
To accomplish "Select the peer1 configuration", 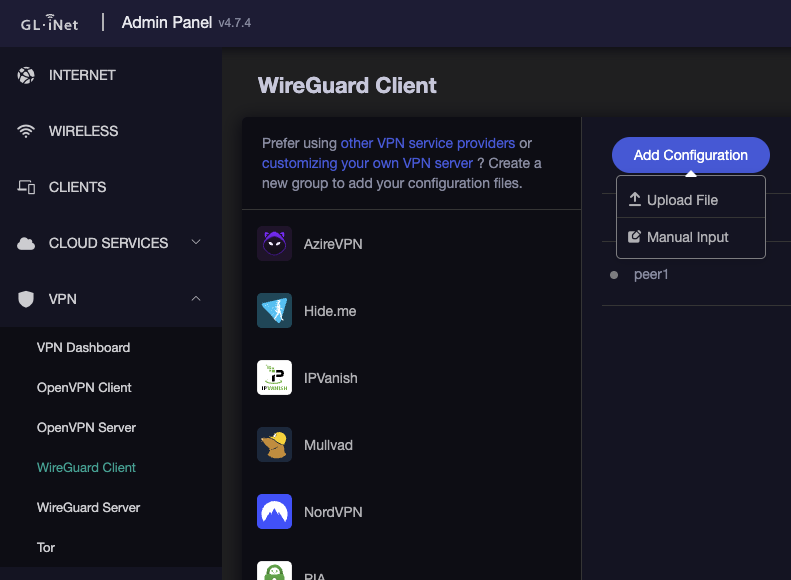I will (x=651, y=274).
